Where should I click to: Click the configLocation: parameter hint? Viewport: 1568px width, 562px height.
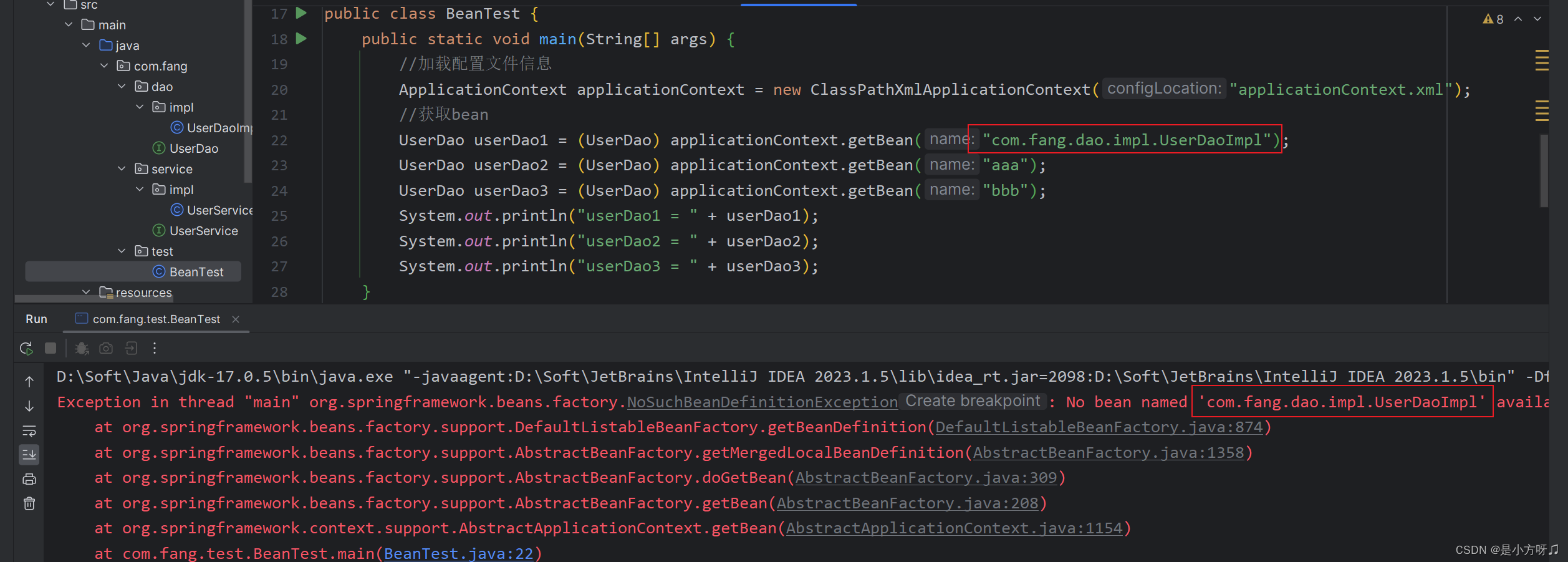1164,89
